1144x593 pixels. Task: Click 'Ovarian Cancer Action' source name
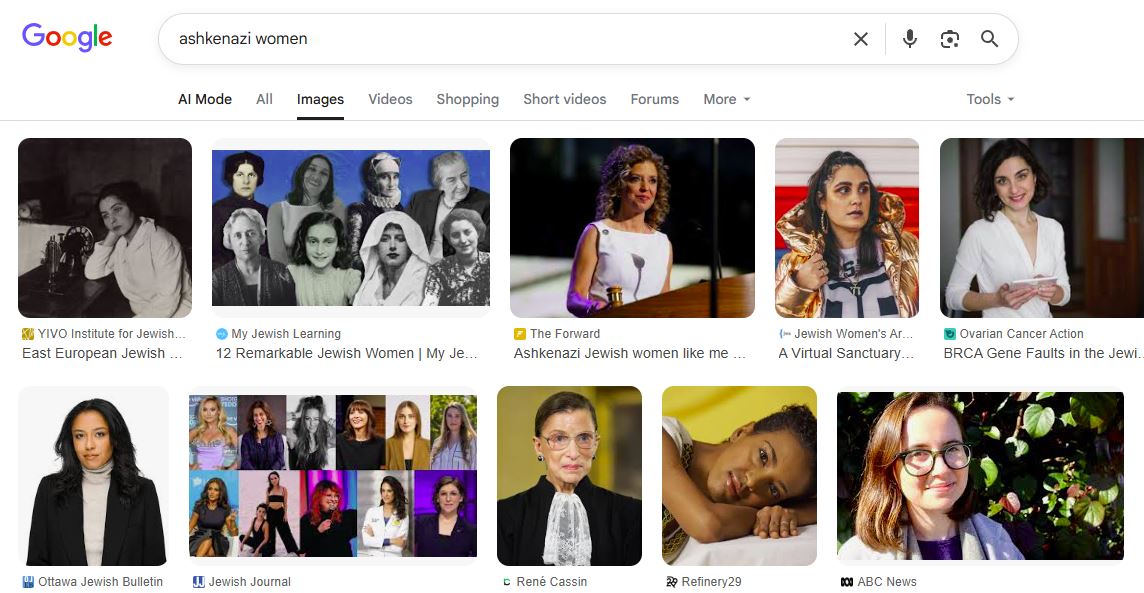coord(1021,334)
